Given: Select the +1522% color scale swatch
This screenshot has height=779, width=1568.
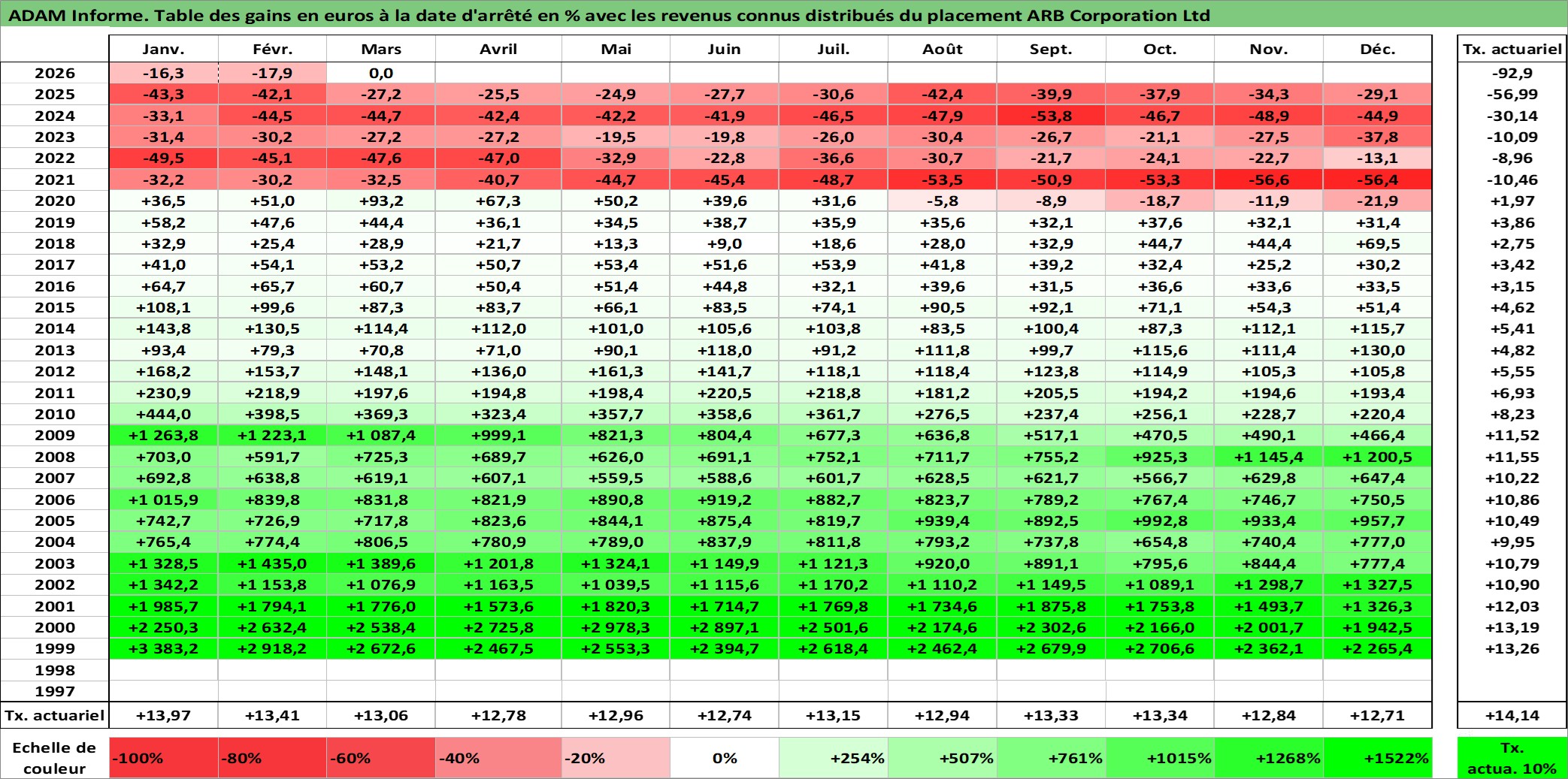Looking at the screenshot, I should click(x=1378, y=758).
